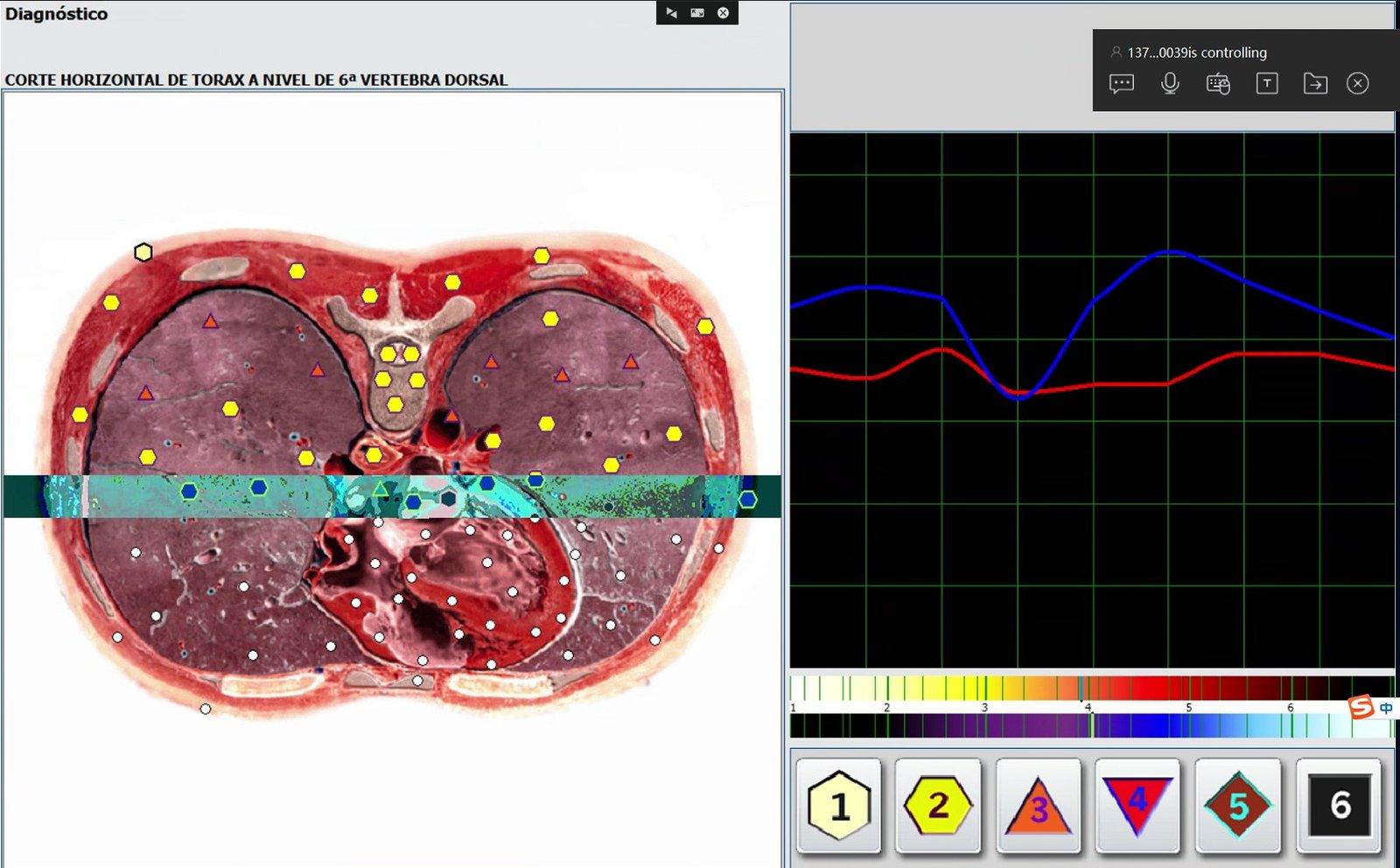
Task: Click the microphone icon in controlling toolbar
Action: point(1170,84)
